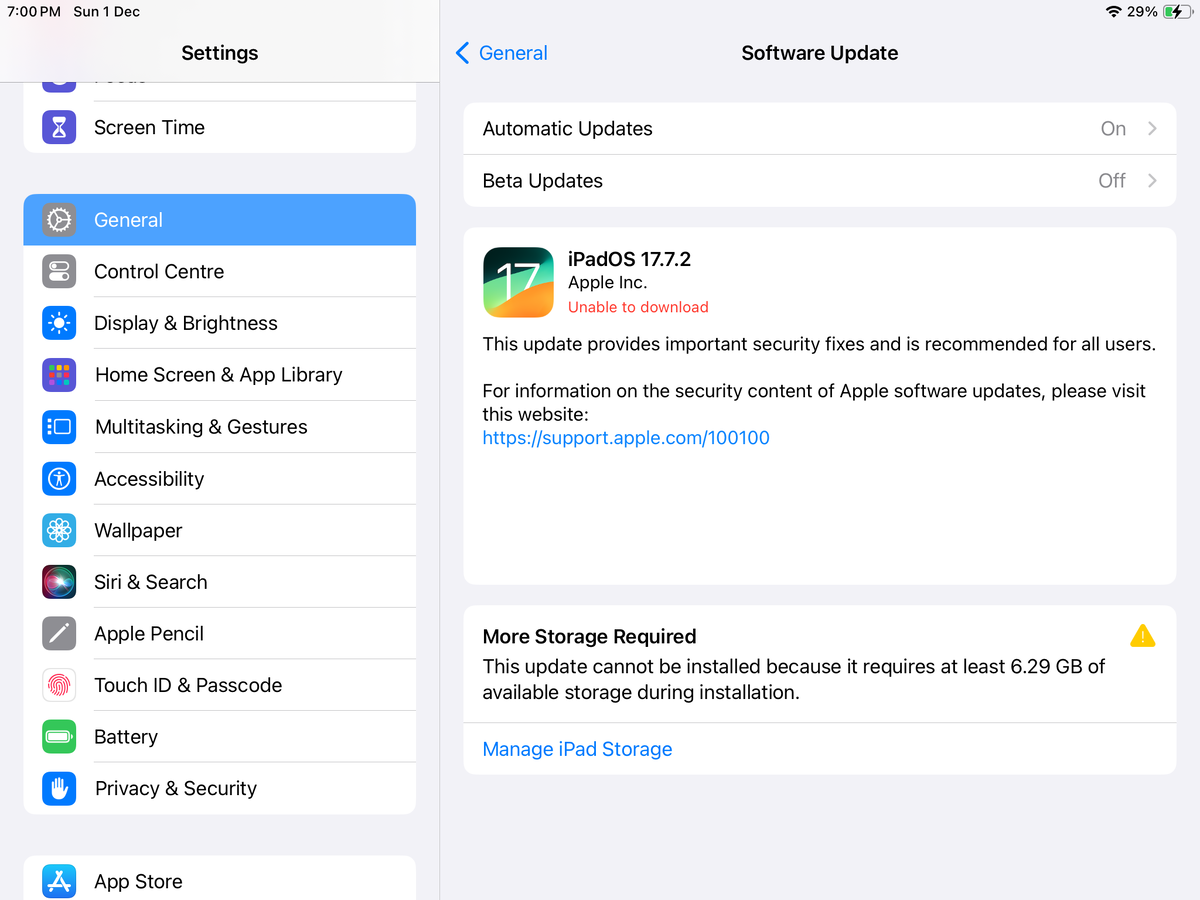
Task: Tap the battery indicator in the status bar
Action: [x=1178, y=12]
